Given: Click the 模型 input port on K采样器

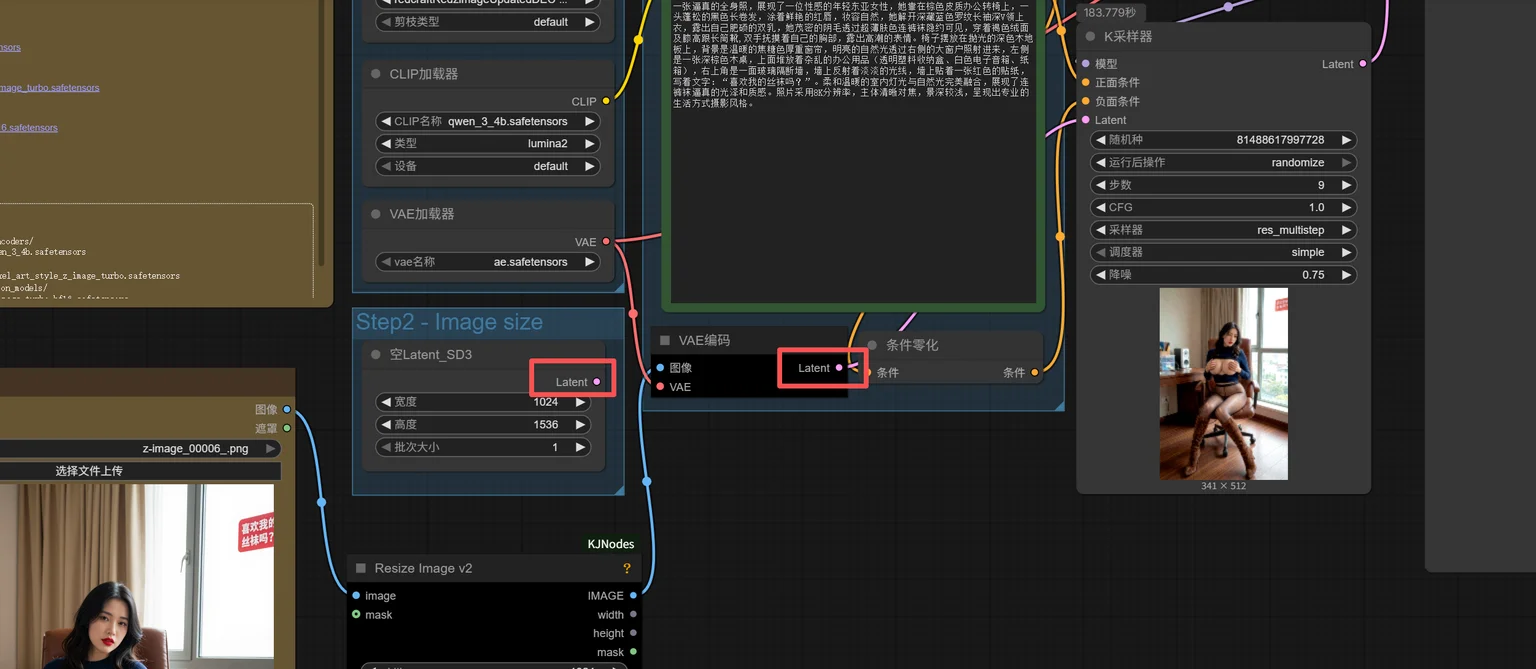Looking at the screenshot, I should [x=1086, y=64].
